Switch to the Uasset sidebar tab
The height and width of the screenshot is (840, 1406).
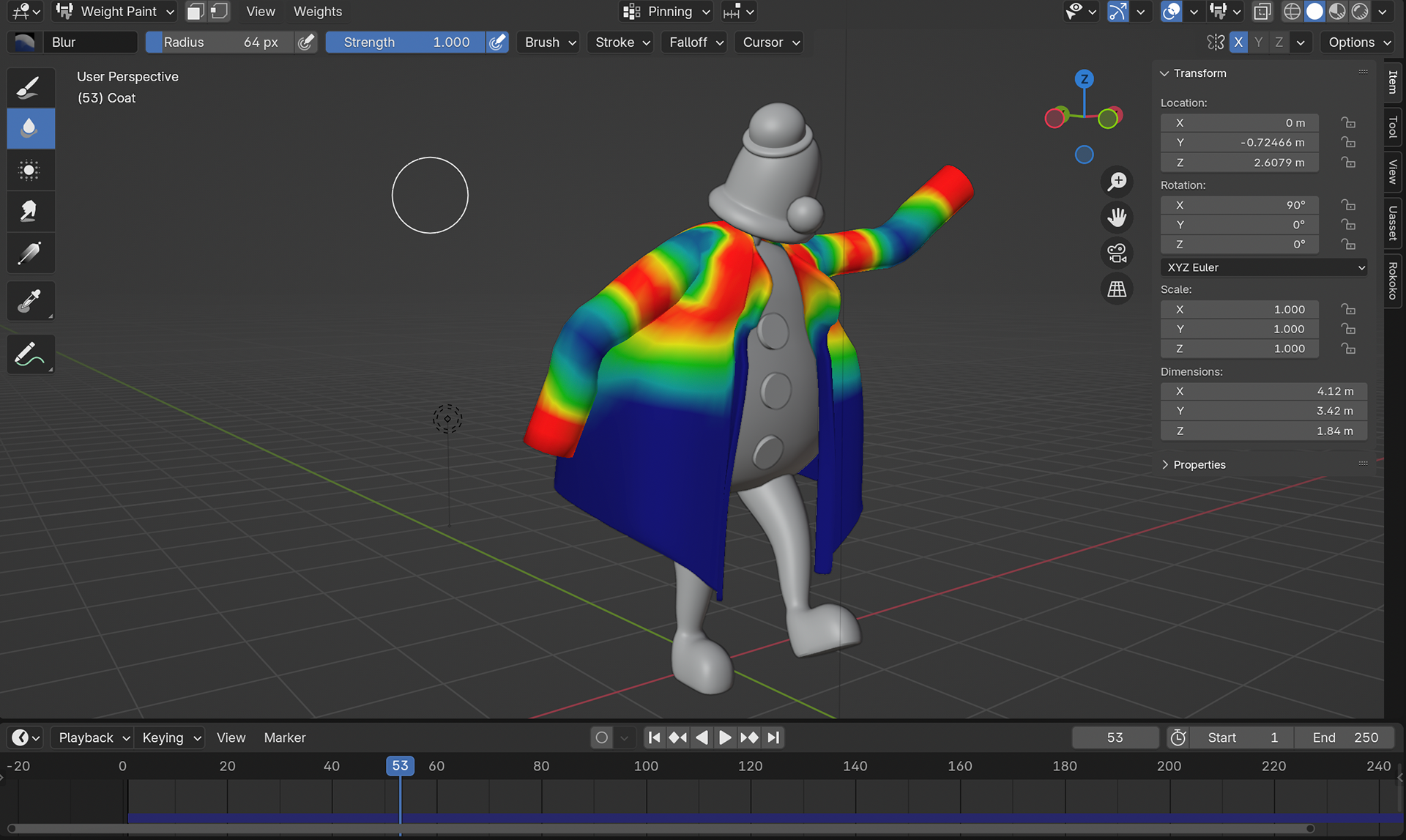1393,223
